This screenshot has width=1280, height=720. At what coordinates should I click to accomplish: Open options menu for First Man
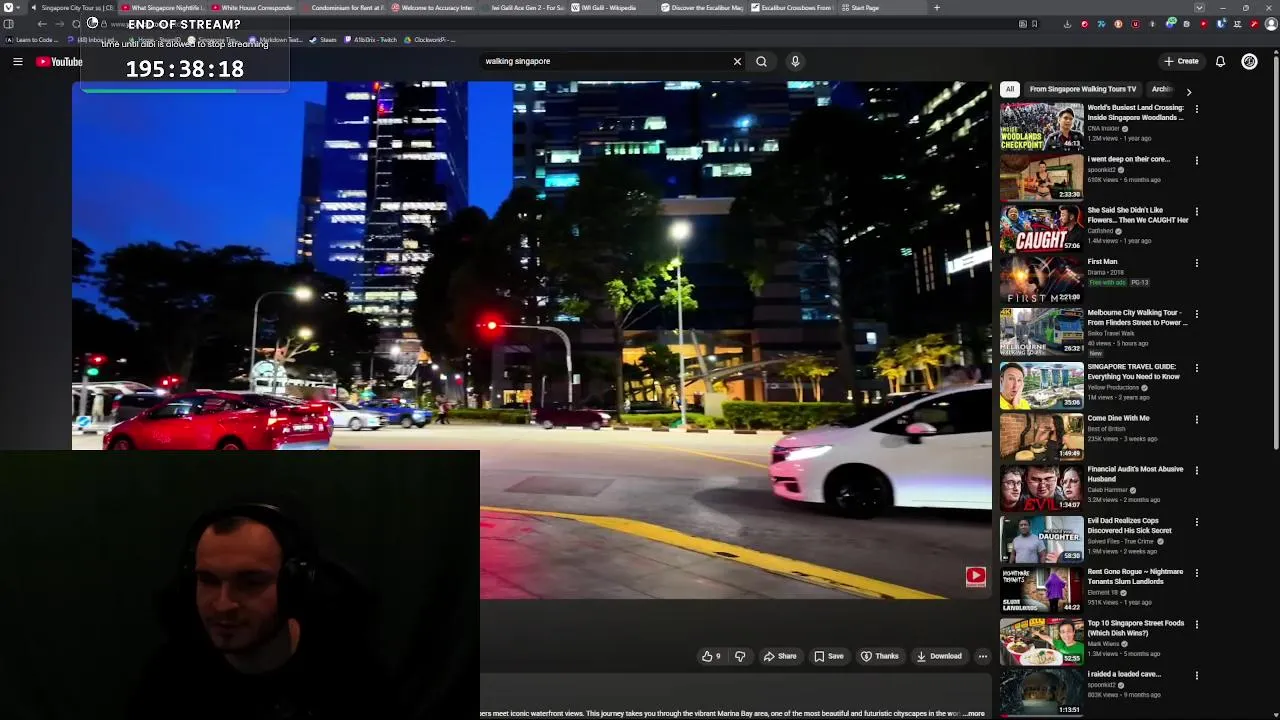(x=1196, y=263)
